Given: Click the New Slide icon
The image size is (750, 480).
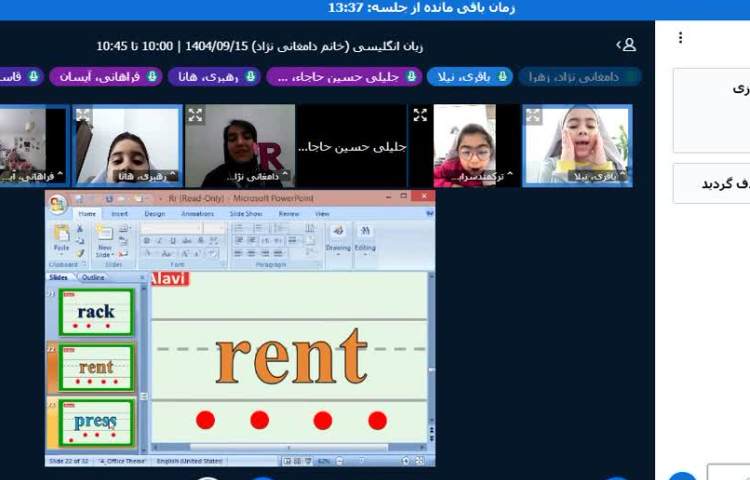Looking at the screenshot, I should click(104, 239).
